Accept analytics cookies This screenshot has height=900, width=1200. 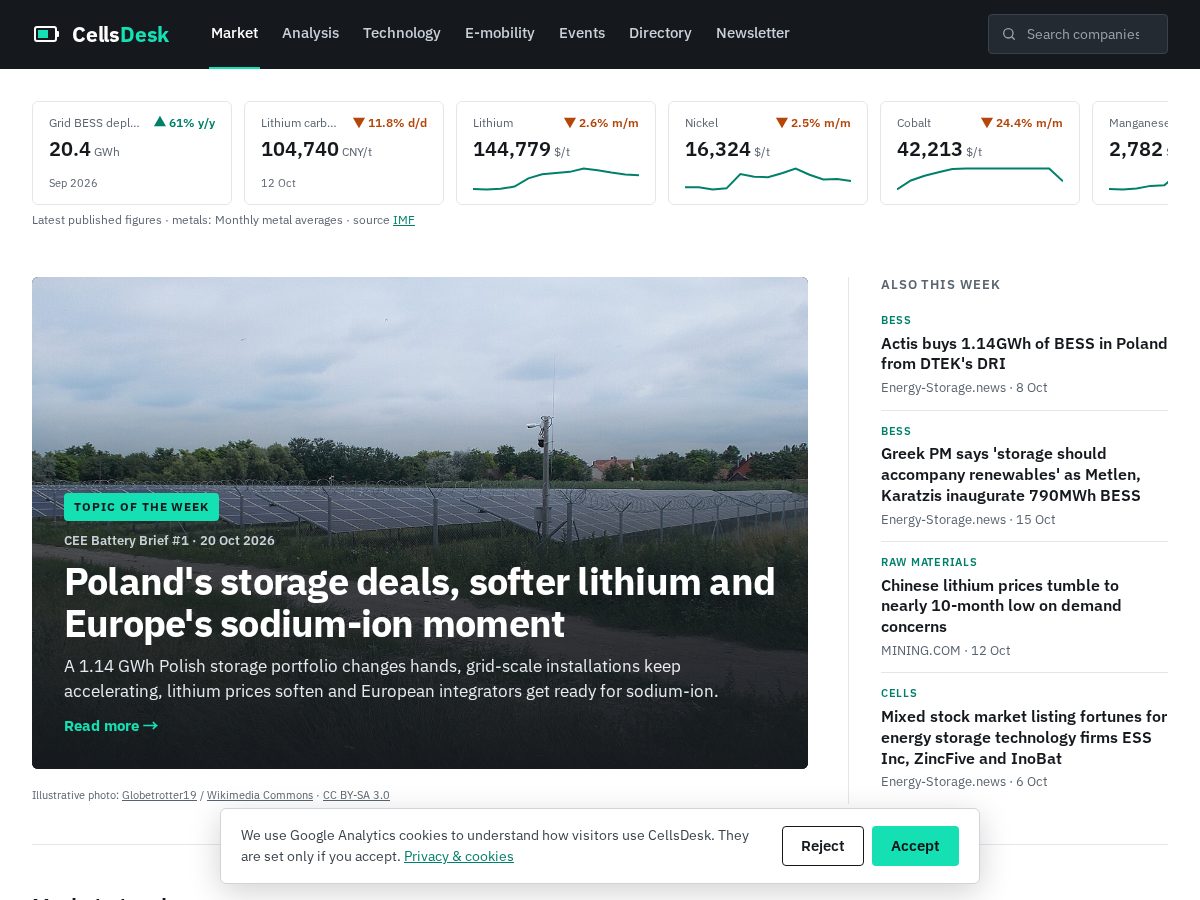tap(915, 846)
